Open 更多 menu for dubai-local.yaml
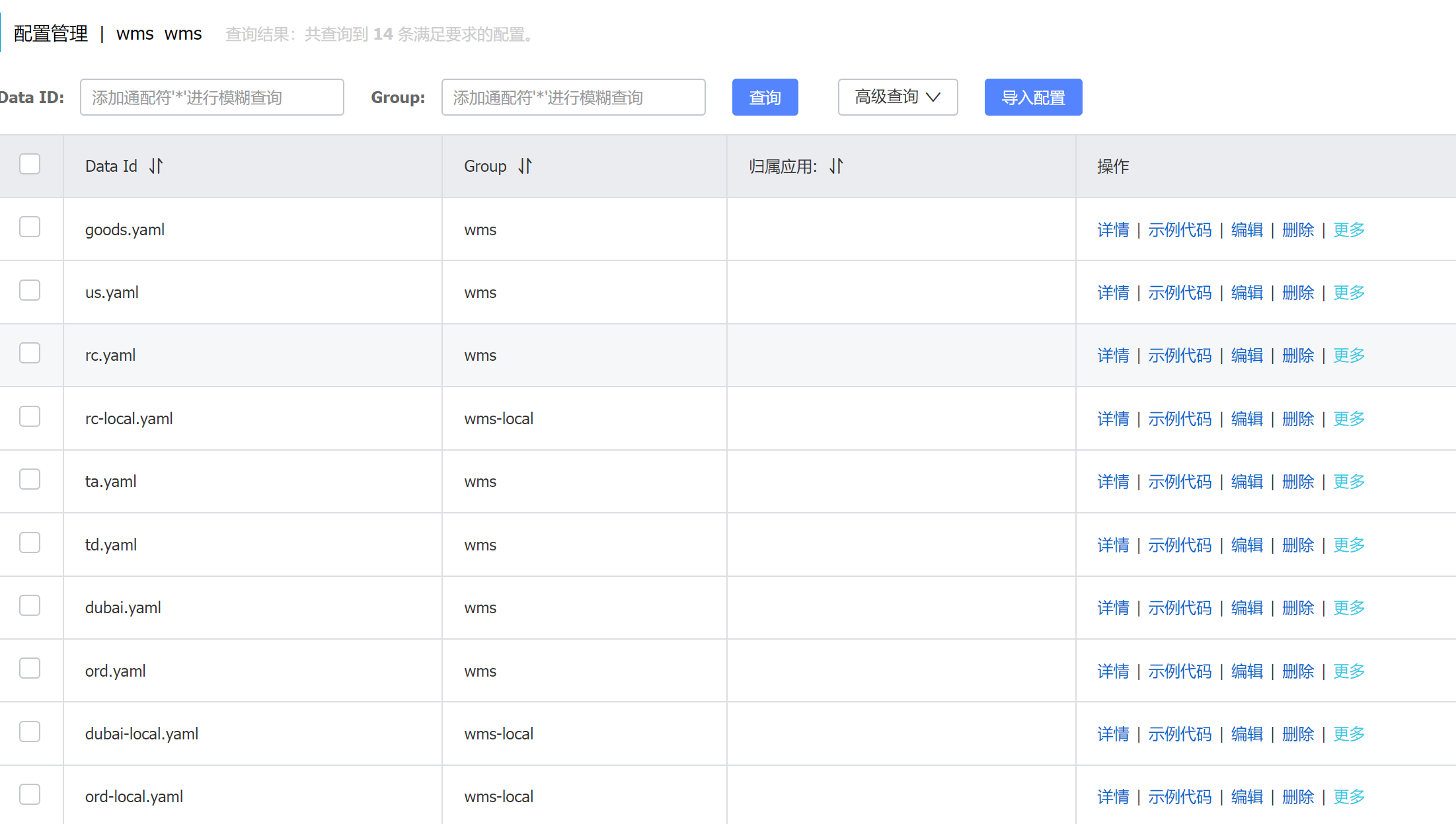Viewport: 1456px width, 824px height. tap(1349, 734)
